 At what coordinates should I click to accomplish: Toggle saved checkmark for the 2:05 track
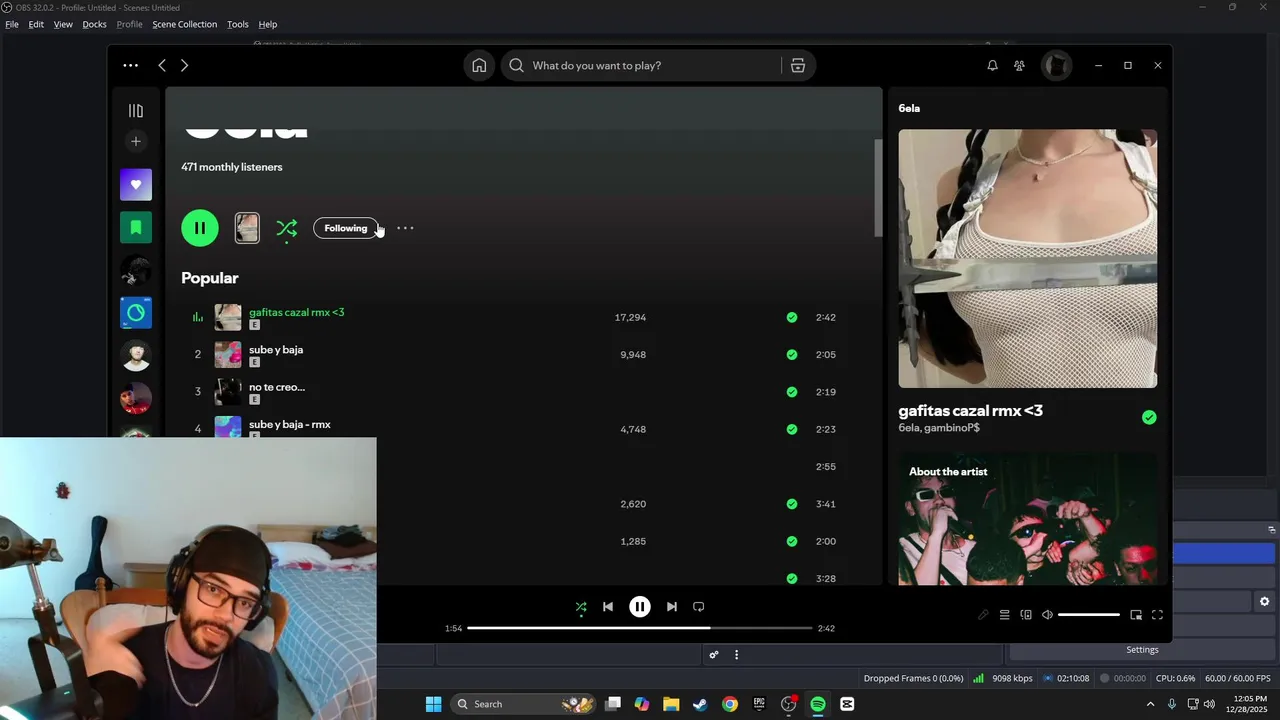792,354
